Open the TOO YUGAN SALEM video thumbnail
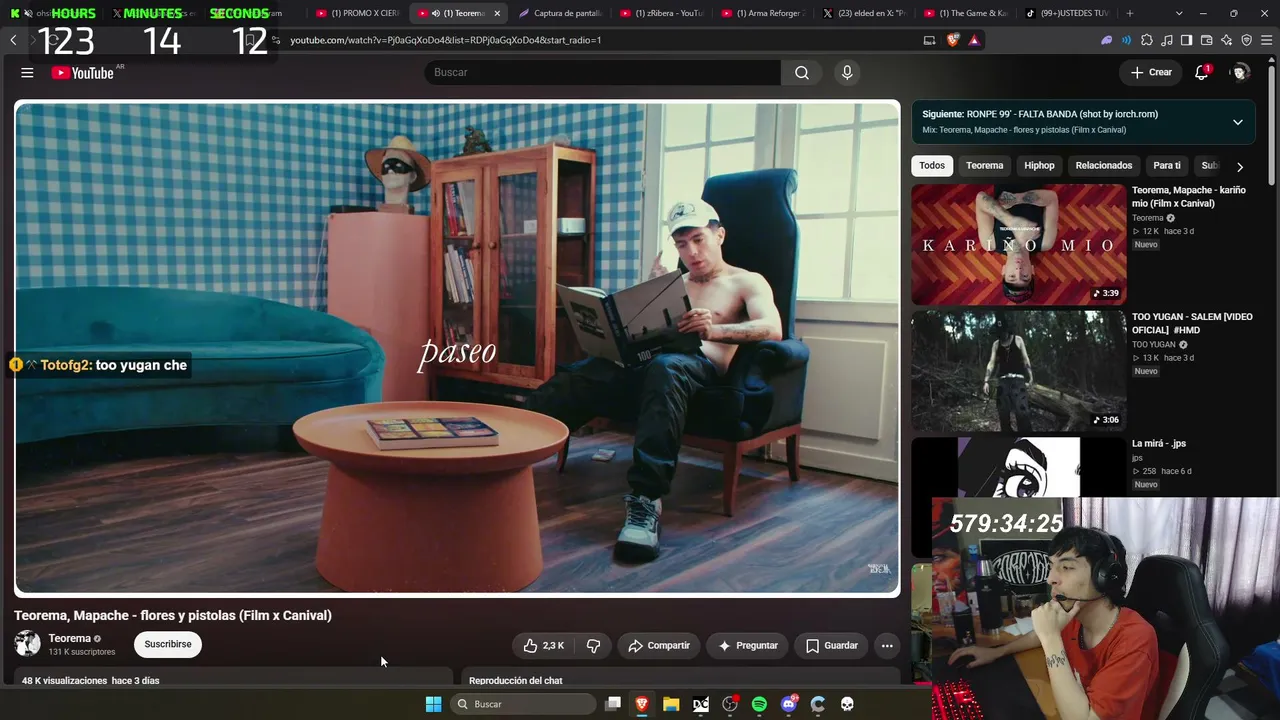The height and width of the screenshot is (720, 1280). (x=1018, y=371)
